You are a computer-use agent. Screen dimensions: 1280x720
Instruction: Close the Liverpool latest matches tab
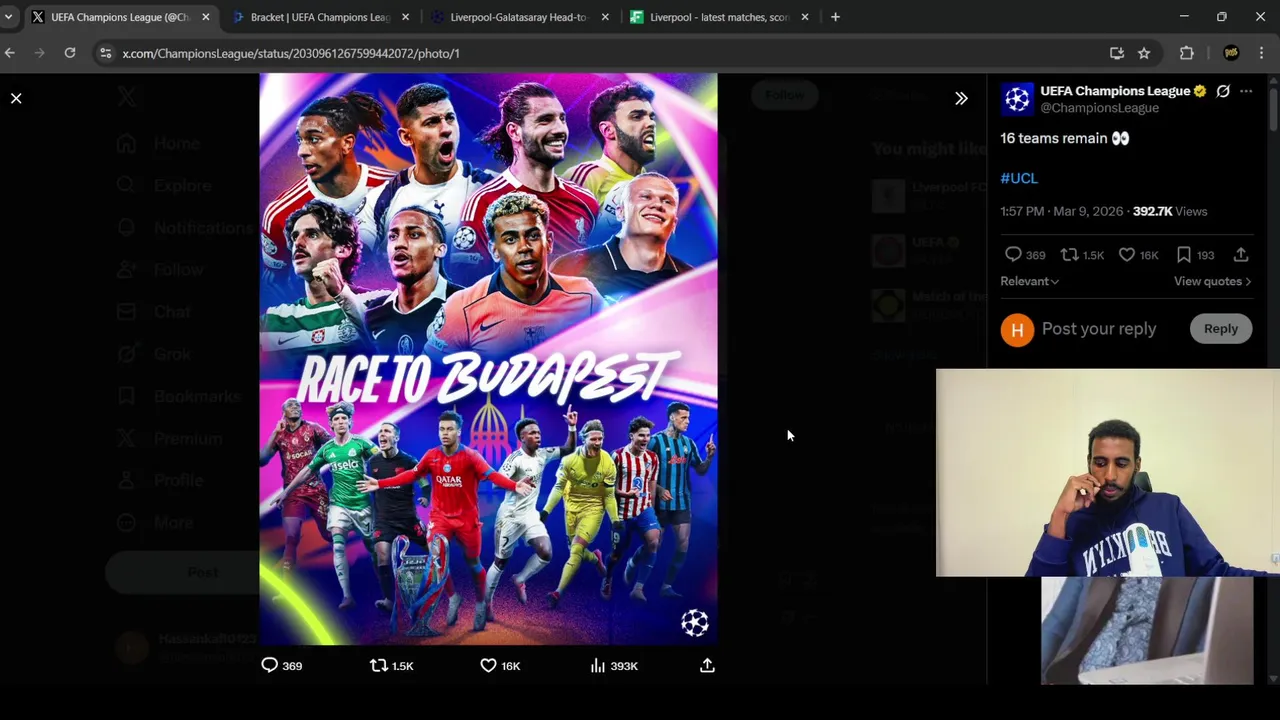(x=805, y=17)
